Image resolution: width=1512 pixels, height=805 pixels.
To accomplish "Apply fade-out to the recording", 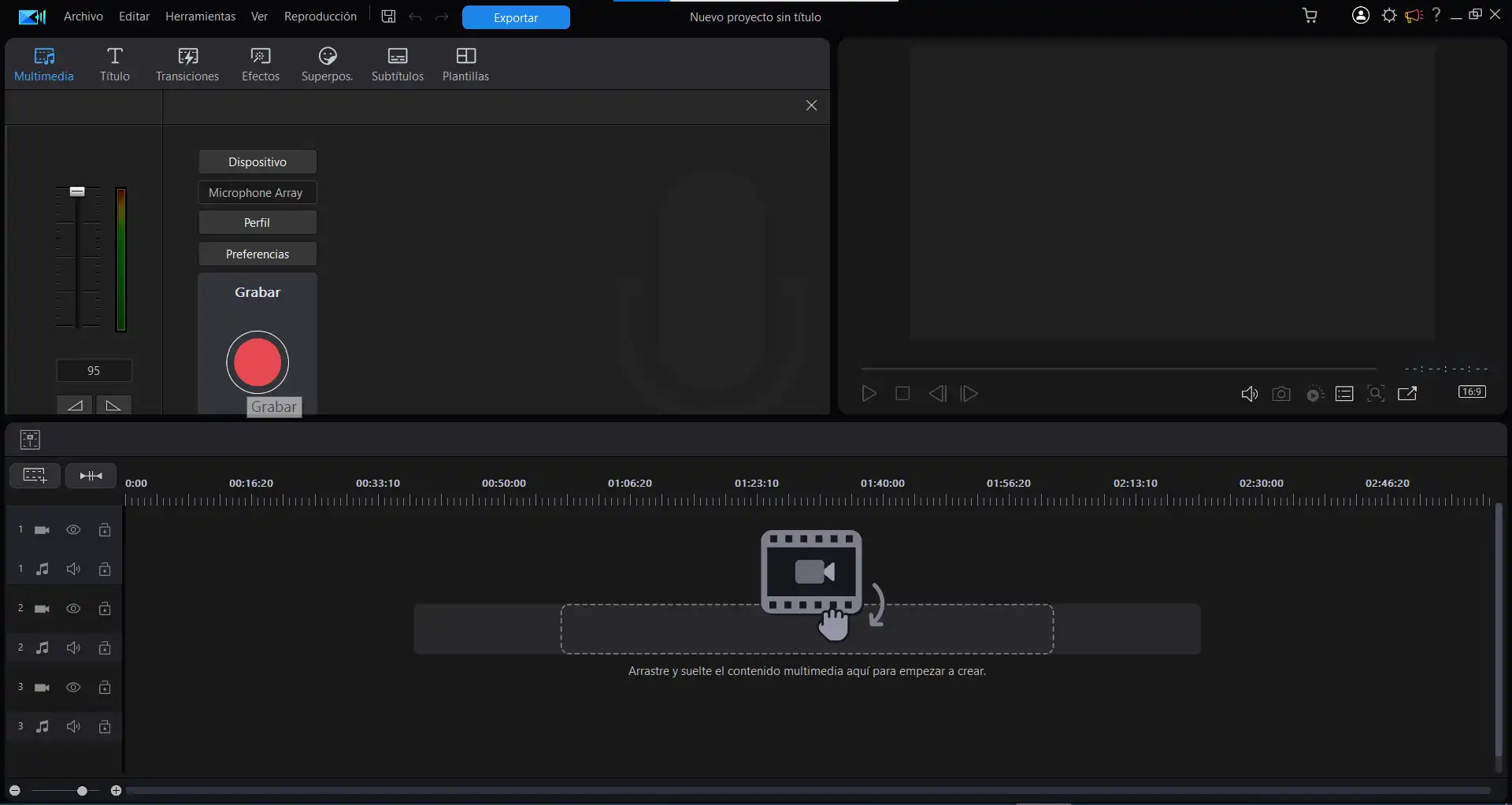I will point(113,405).
